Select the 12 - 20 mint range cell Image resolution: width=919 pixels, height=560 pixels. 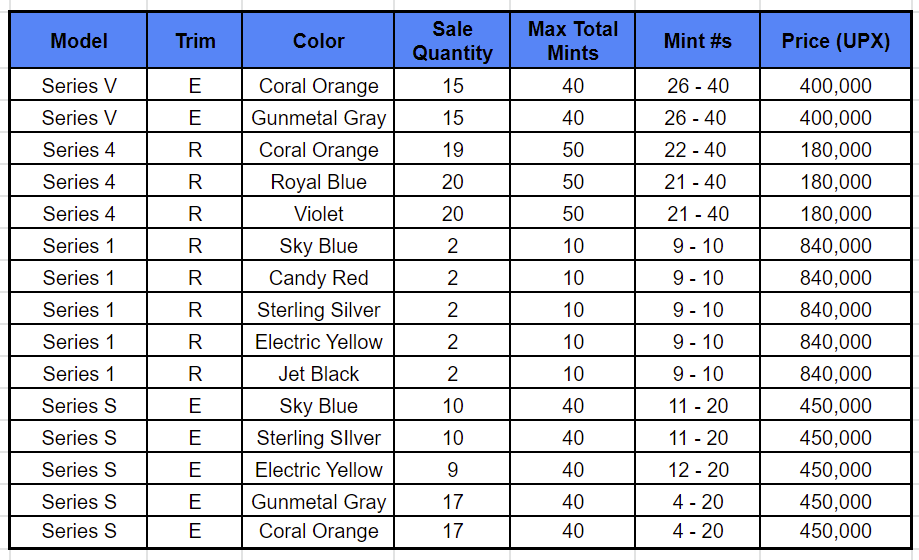[x=697, y=470]
